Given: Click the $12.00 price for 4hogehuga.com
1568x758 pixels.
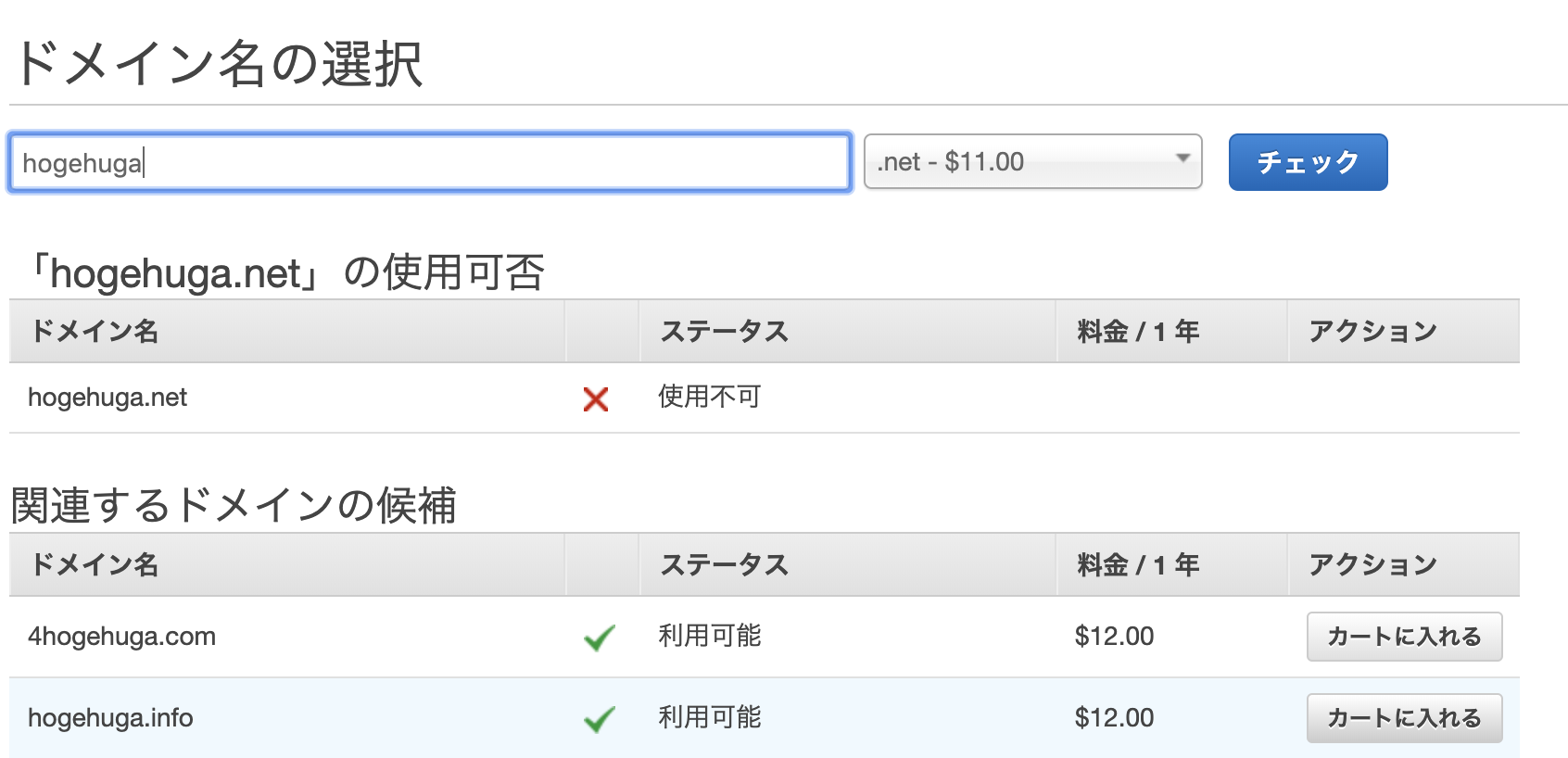Looking at the screenshot, I should click(x=1114, y=637).
